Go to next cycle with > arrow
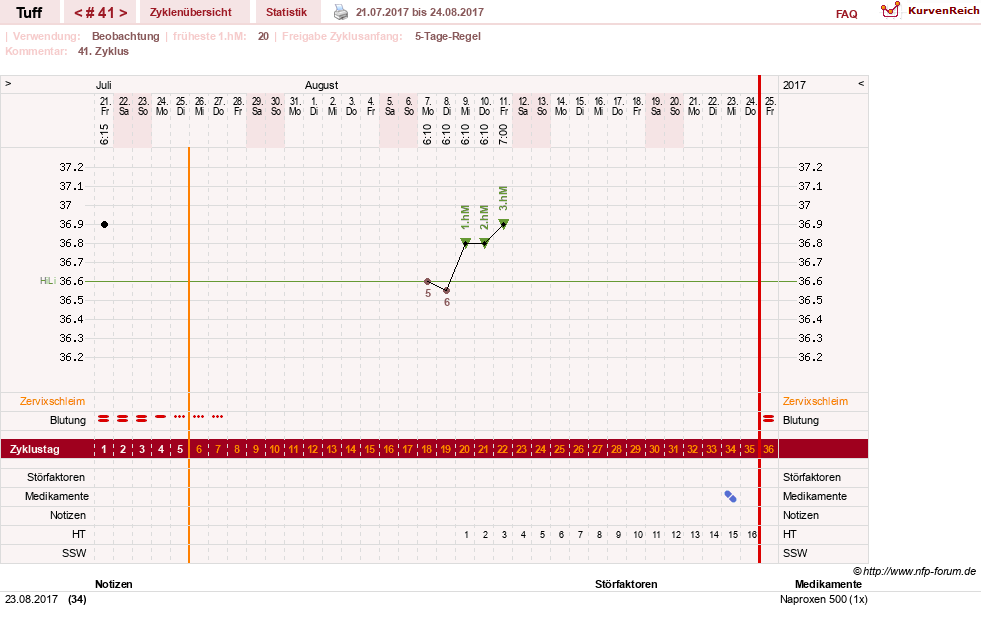This screenshot has width=981, height=623. (123, 13)
